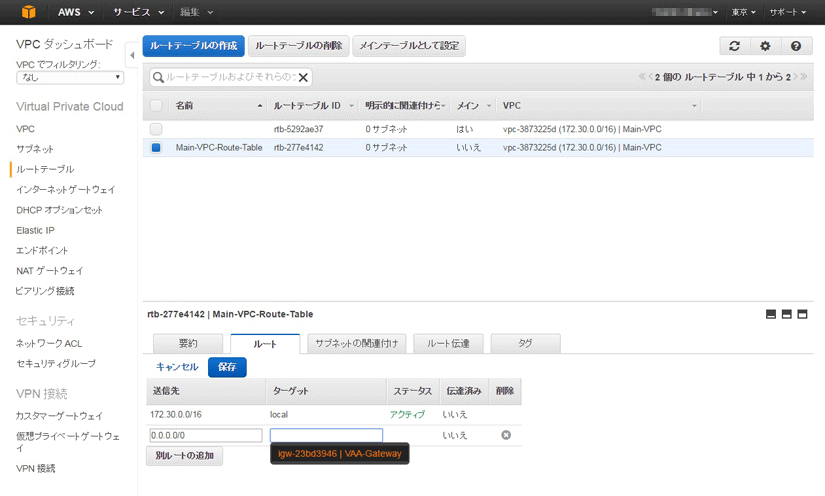The image size is (825, 496).
Task: Open the help question mark icon
Action: (795, 46)
